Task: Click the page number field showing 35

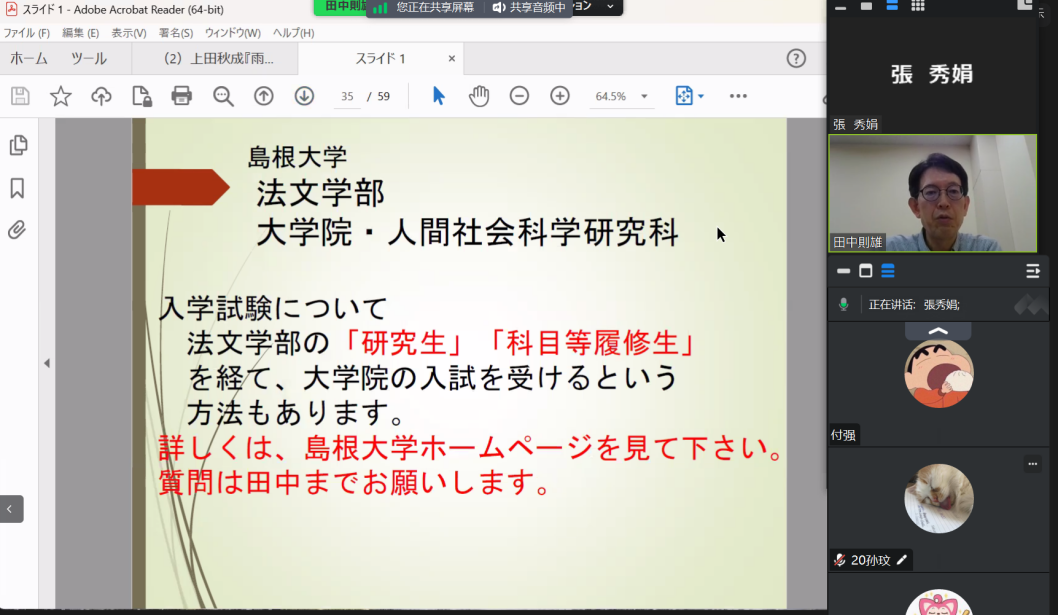Action: click(347, 97)
